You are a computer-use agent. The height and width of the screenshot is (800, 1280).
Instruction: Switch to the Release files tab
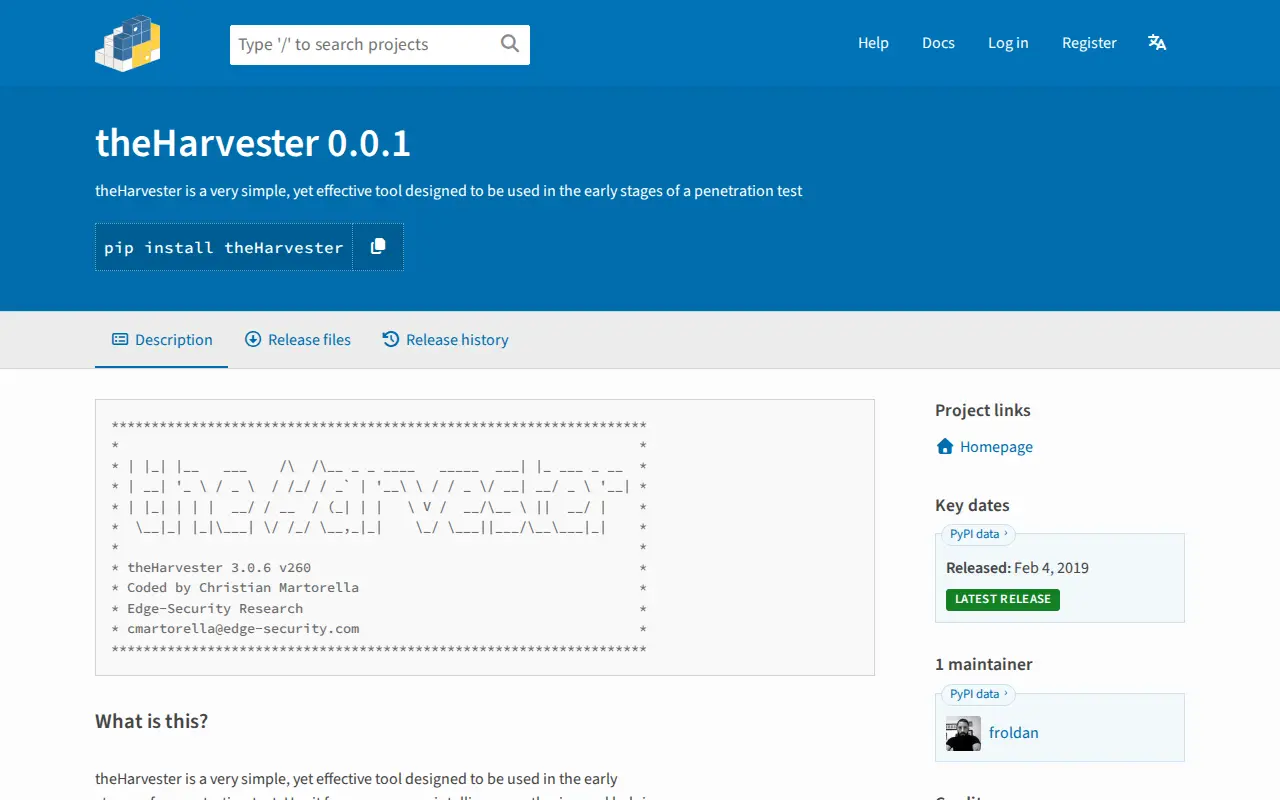coord(298,340)
